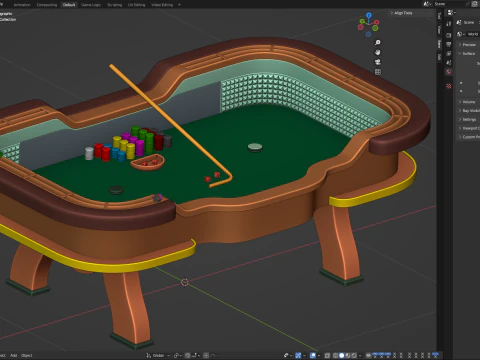This screenshot has width=480, height=360.
Task: Open the View tab in the viewport sidebar
Action: click(439, 30)
